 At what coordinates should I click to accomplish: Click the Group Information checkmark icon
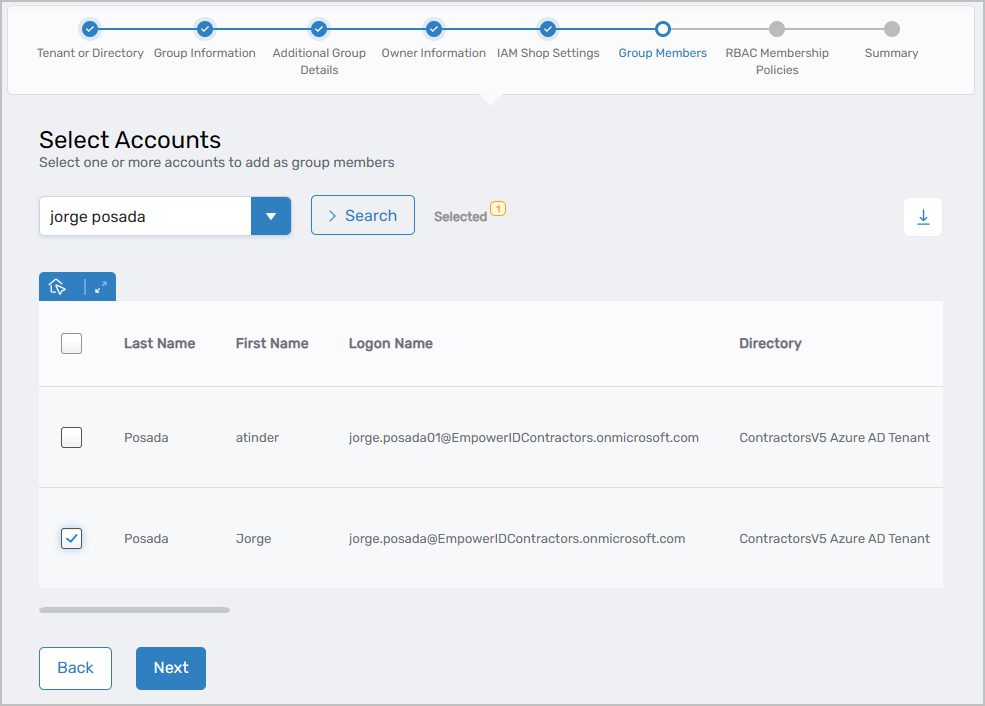(205, 30)
